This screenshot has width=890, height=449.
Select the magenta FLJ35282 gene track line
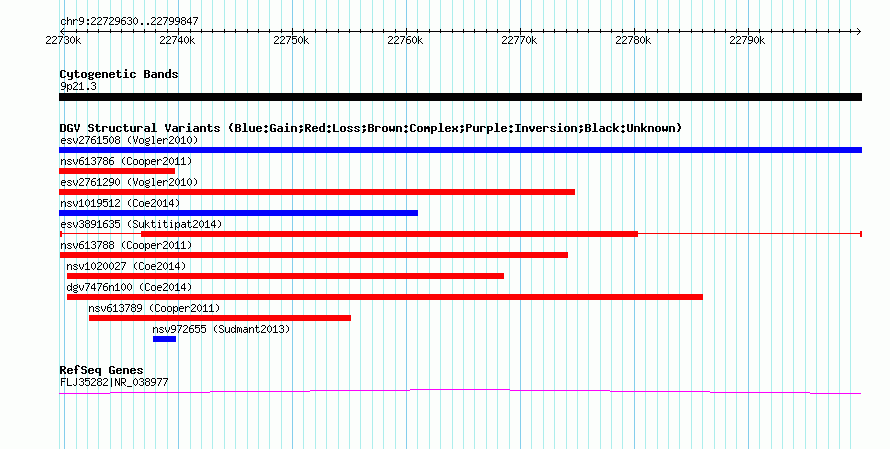tap(460, 391)
